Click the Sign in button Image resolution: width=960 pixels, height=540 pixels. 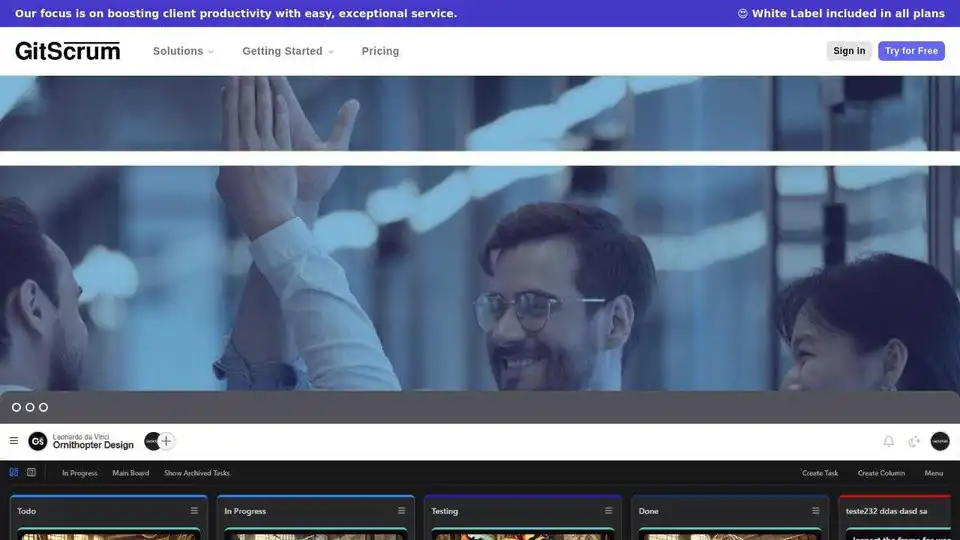849,51
